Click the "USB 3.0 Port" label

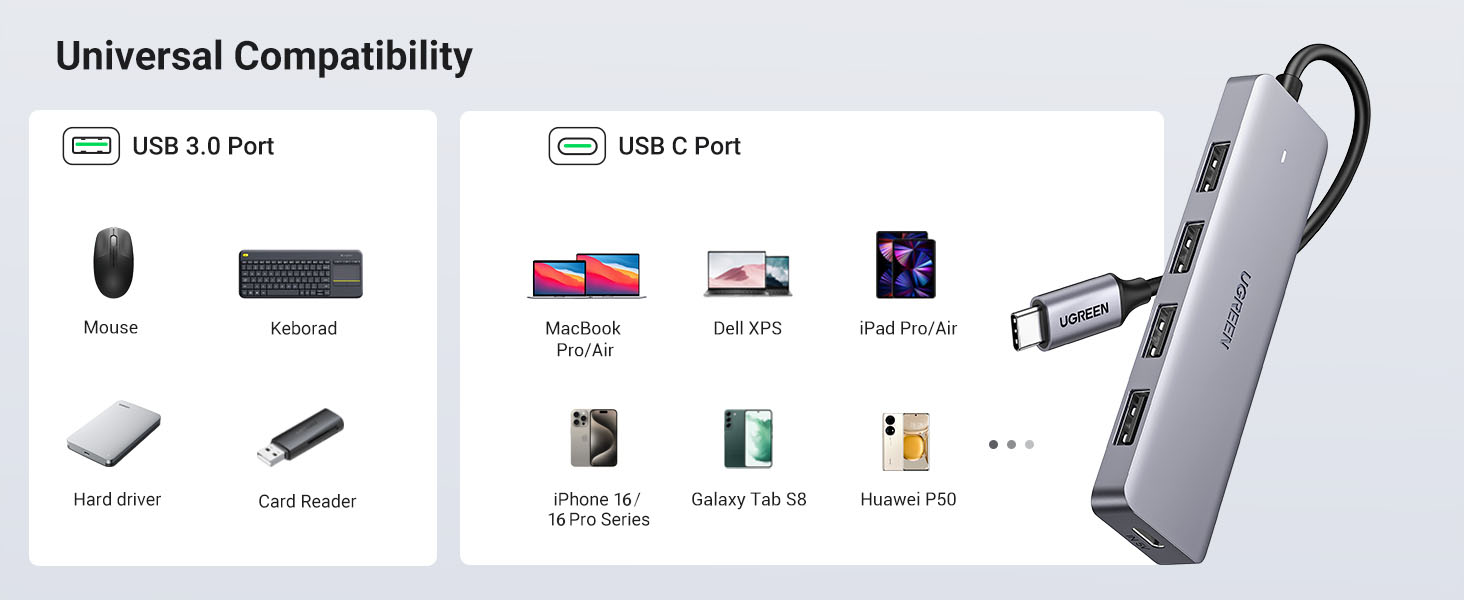(203, 146)
